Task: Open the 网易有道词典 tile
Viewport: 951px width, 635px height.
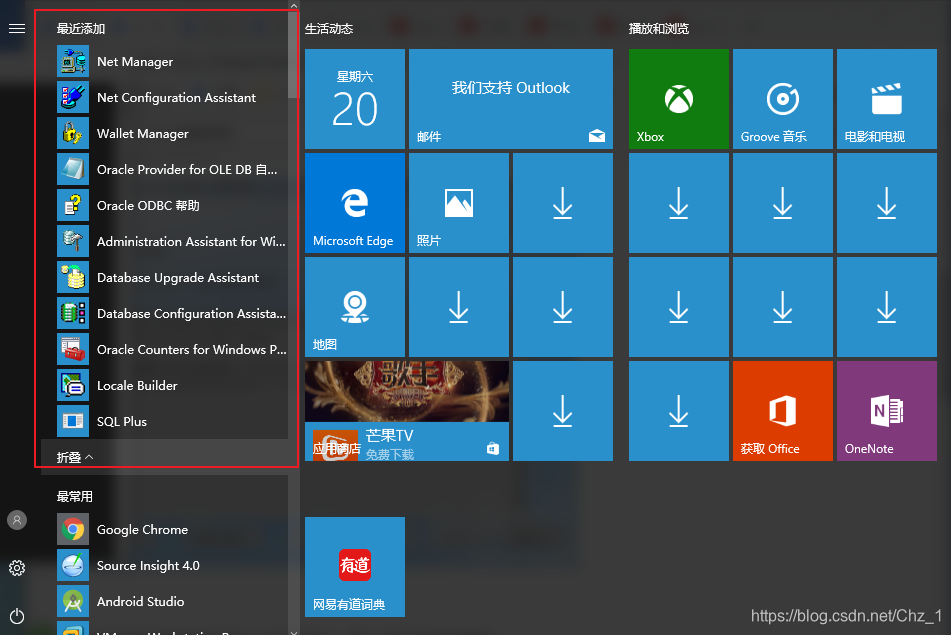Action: pos(355,566)
